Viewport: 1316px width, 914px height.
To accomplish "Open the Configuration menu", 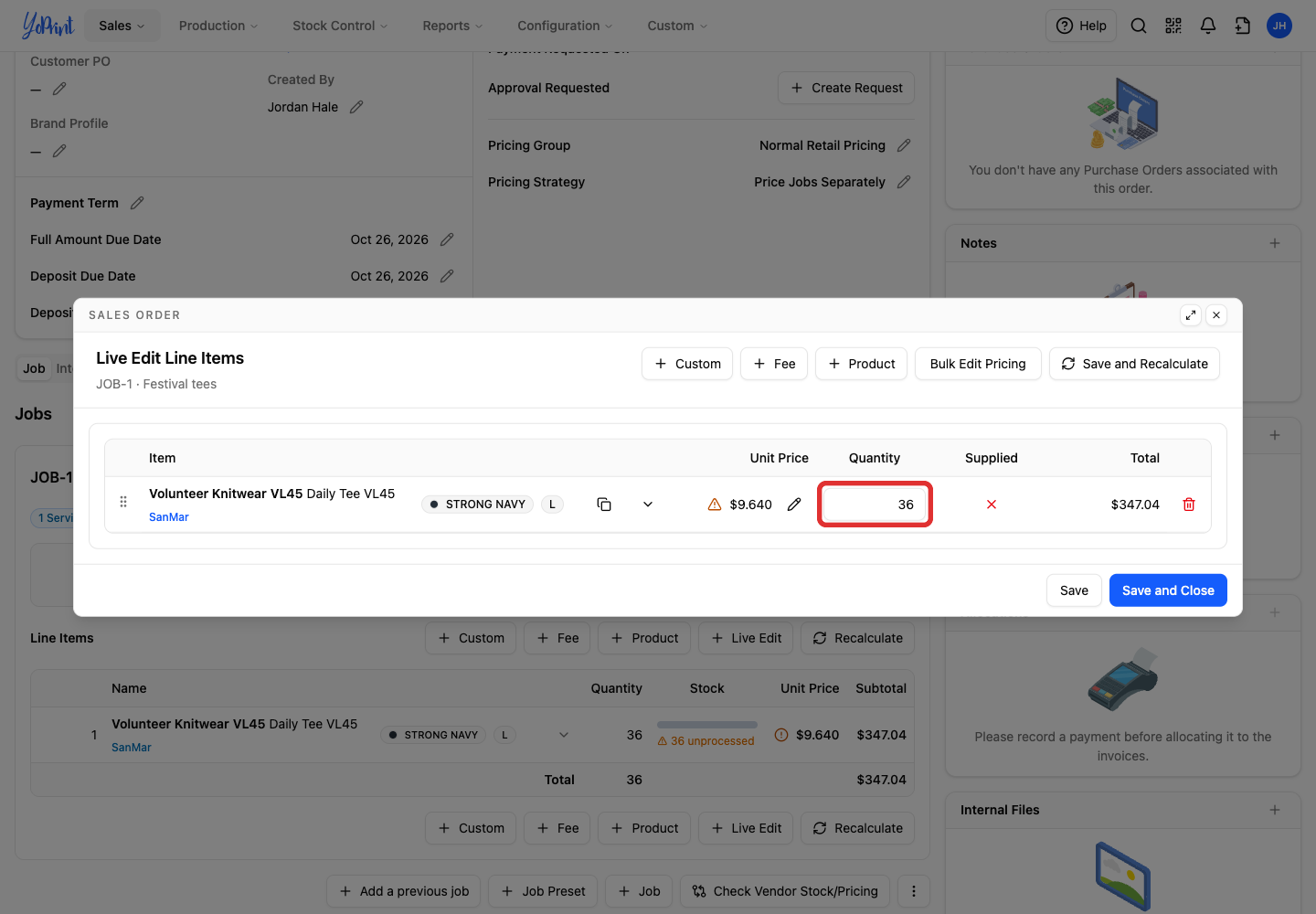I will pyautogui.click(x=565, y=26).
